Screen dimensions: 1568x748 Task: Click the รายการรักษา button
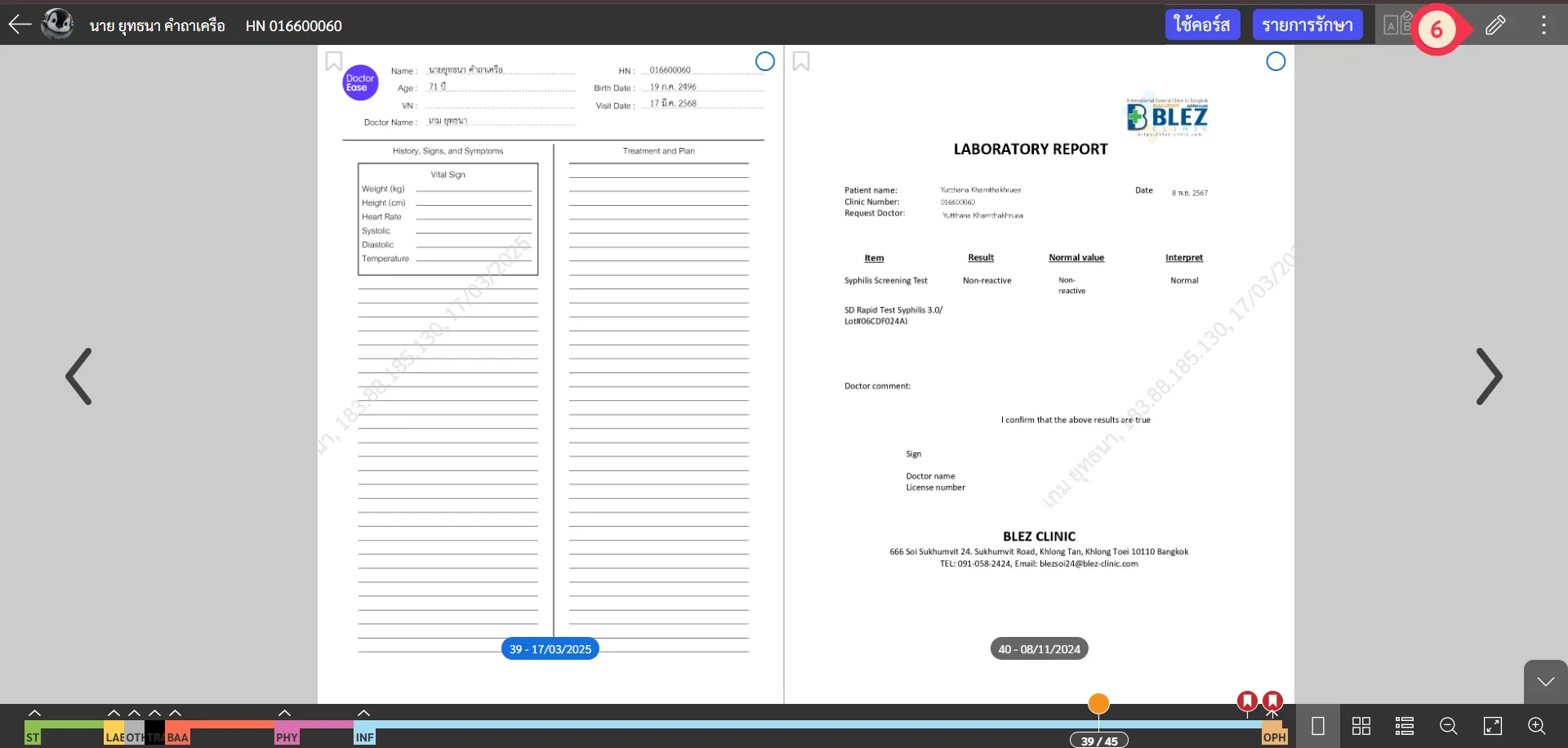pyautogui.click(x=1307, y=24)
